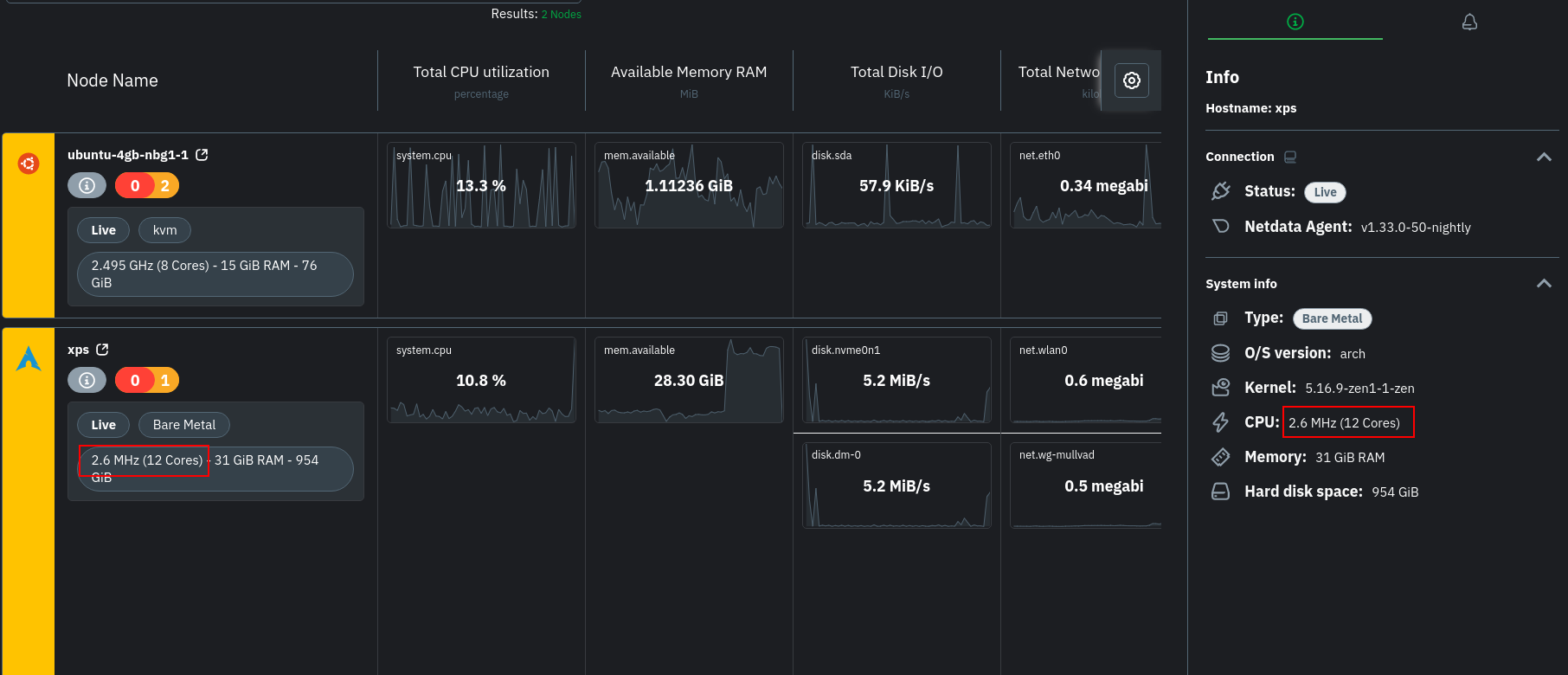Click the Hard disk space icon
This screenshot has height=675, width=1568.
[x=1220, y=492]
